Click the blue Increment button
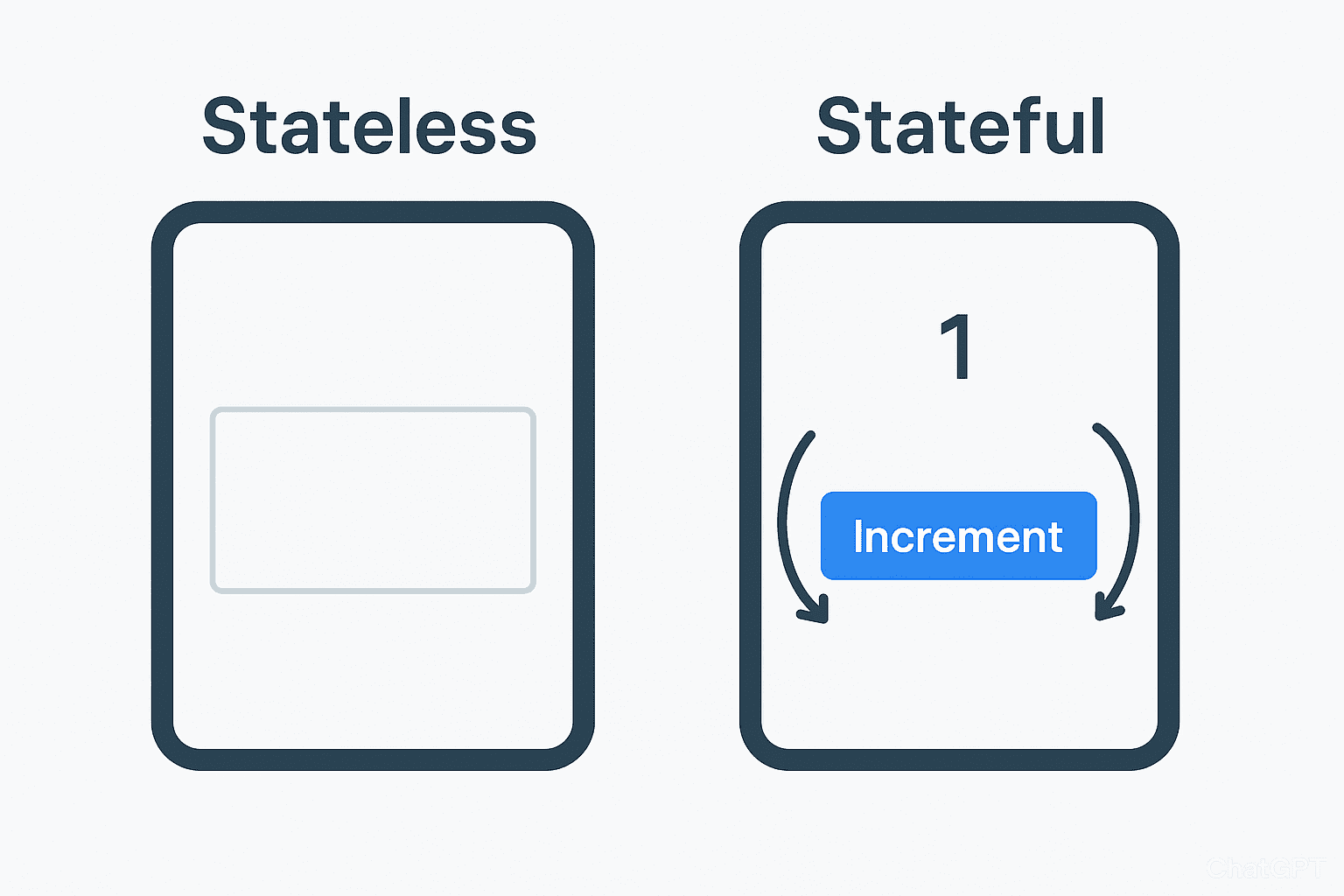The height and width of the screenshot is (896, 1344). 958,535
